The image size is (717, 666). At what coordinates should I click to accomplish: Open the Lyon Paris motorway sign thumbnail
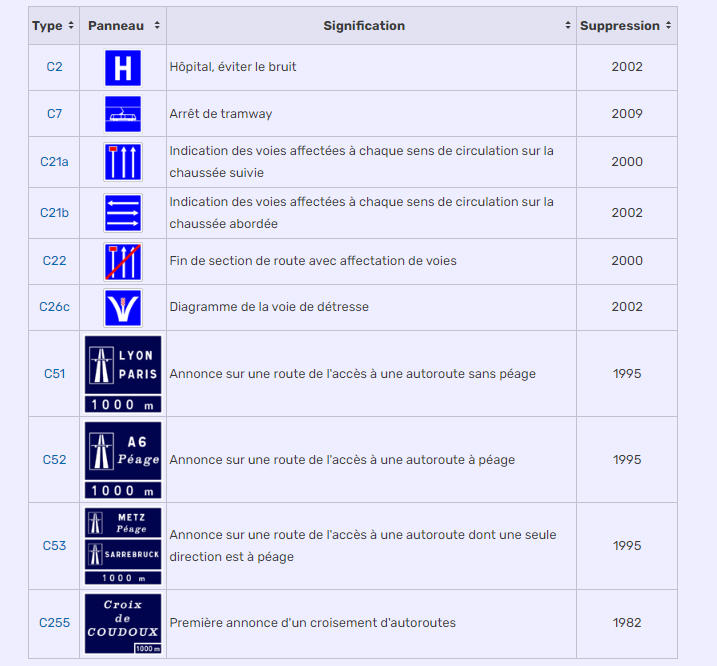(123, 374)
